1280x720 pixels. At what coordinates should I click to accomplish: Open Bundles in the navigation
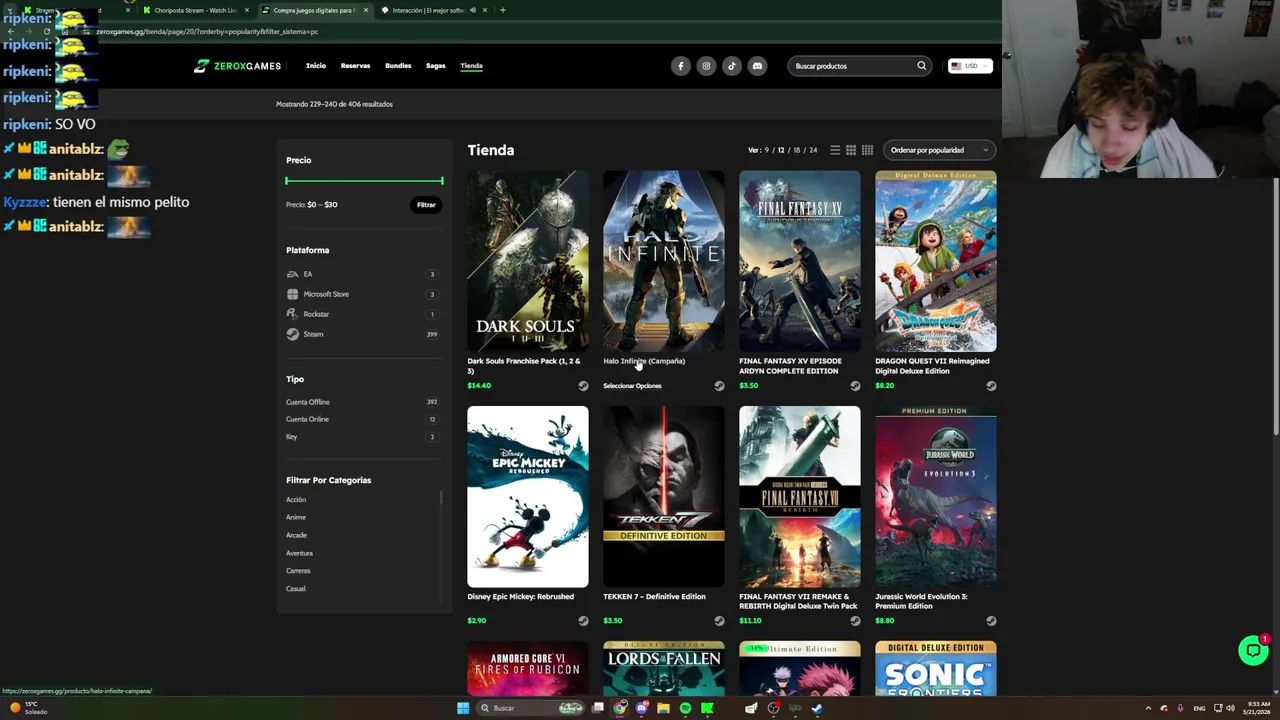(x=398, y=66)
